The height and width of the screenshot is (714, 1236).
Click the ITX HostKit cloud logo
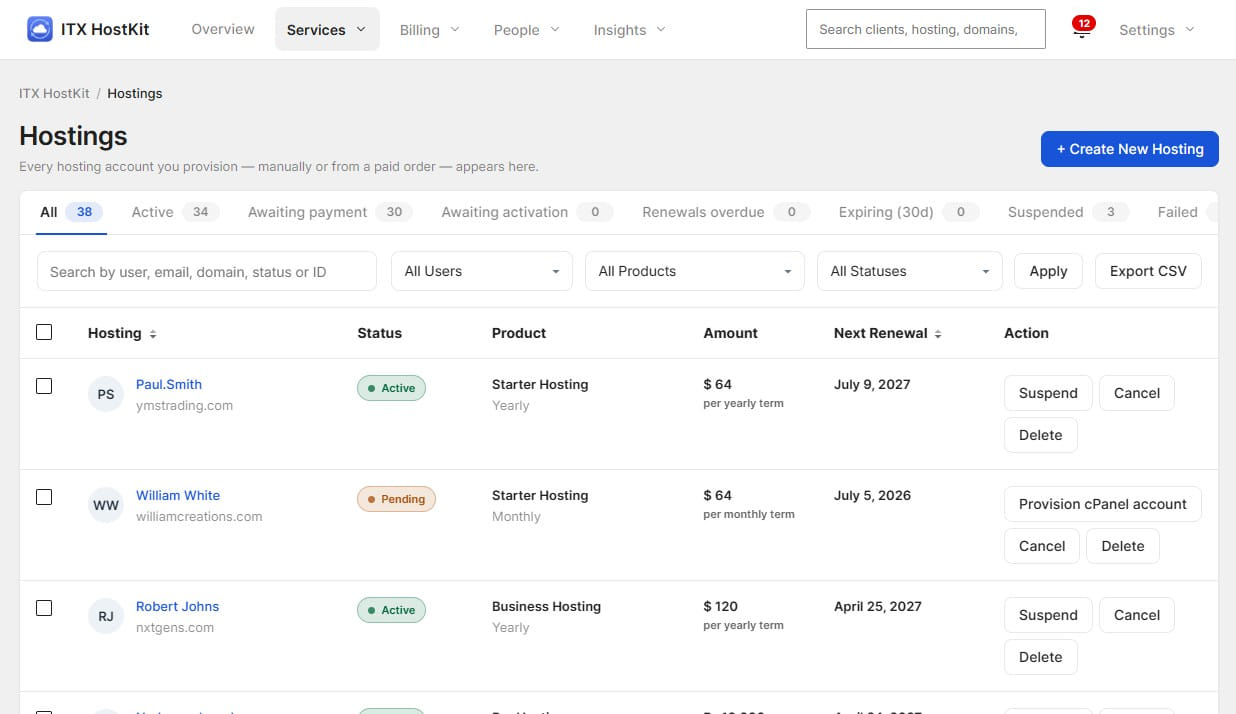[x=40, y=29]
